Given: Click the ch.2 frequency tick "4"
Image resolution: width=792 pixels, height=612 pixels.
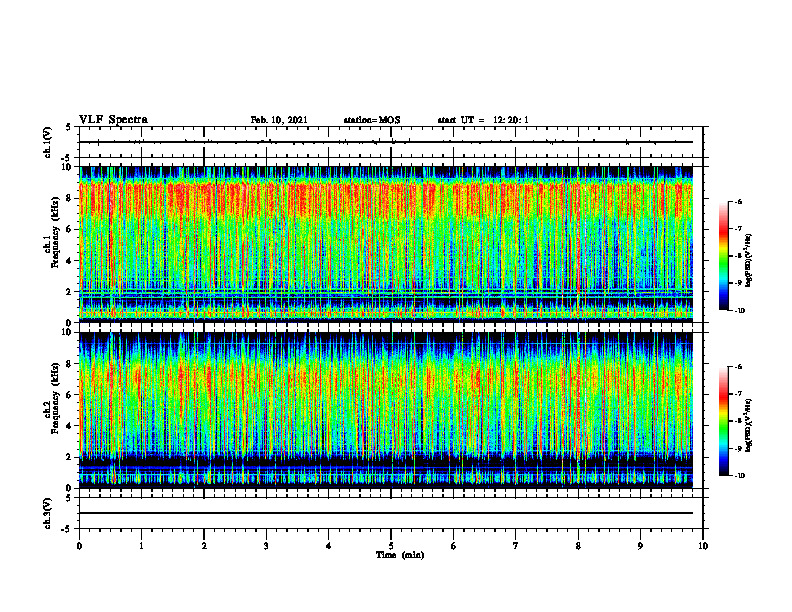Looking at the screenshot, I should (70, 426).
